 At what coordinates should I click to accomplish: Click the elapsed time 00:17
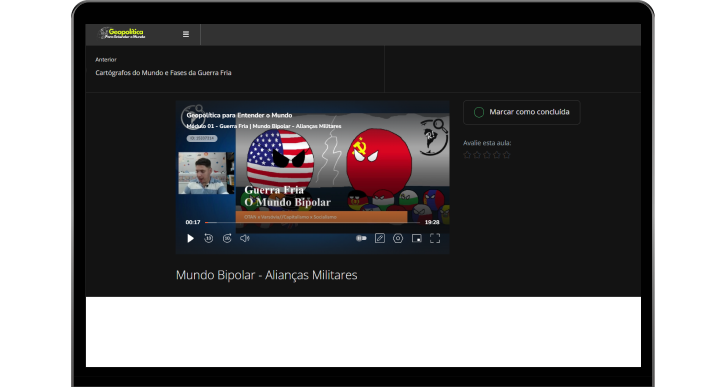click(x=193, y=222)
